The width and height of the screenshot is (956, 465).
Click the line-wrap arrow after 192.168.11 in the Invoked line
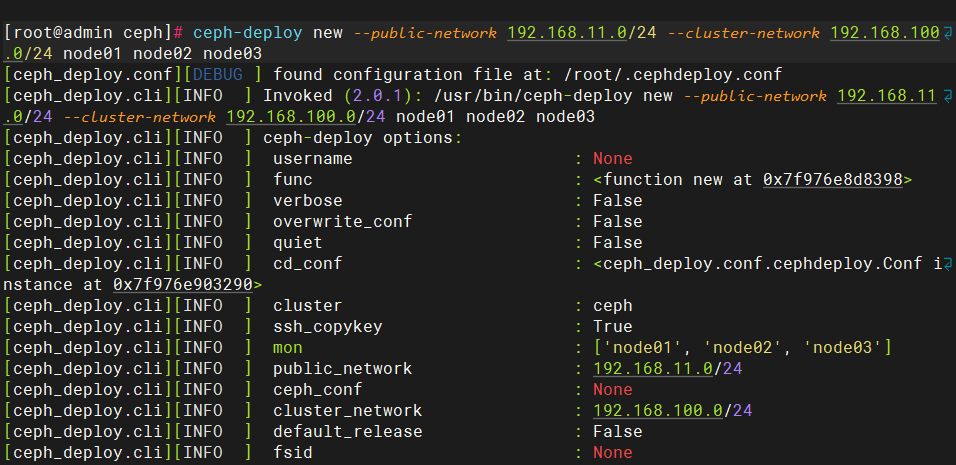[947, 96]
